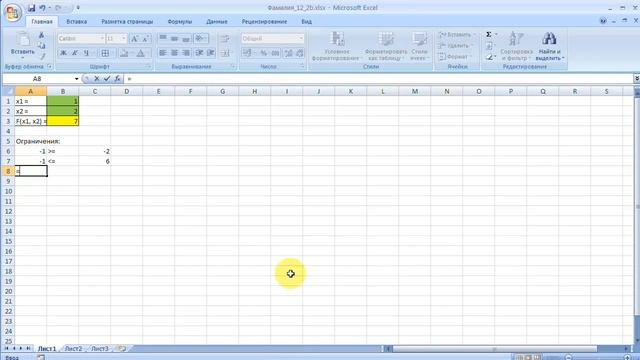Select the yellow cell B3 showing 7
The width and height of the screenshot is (640, 360).
[62, 121]
